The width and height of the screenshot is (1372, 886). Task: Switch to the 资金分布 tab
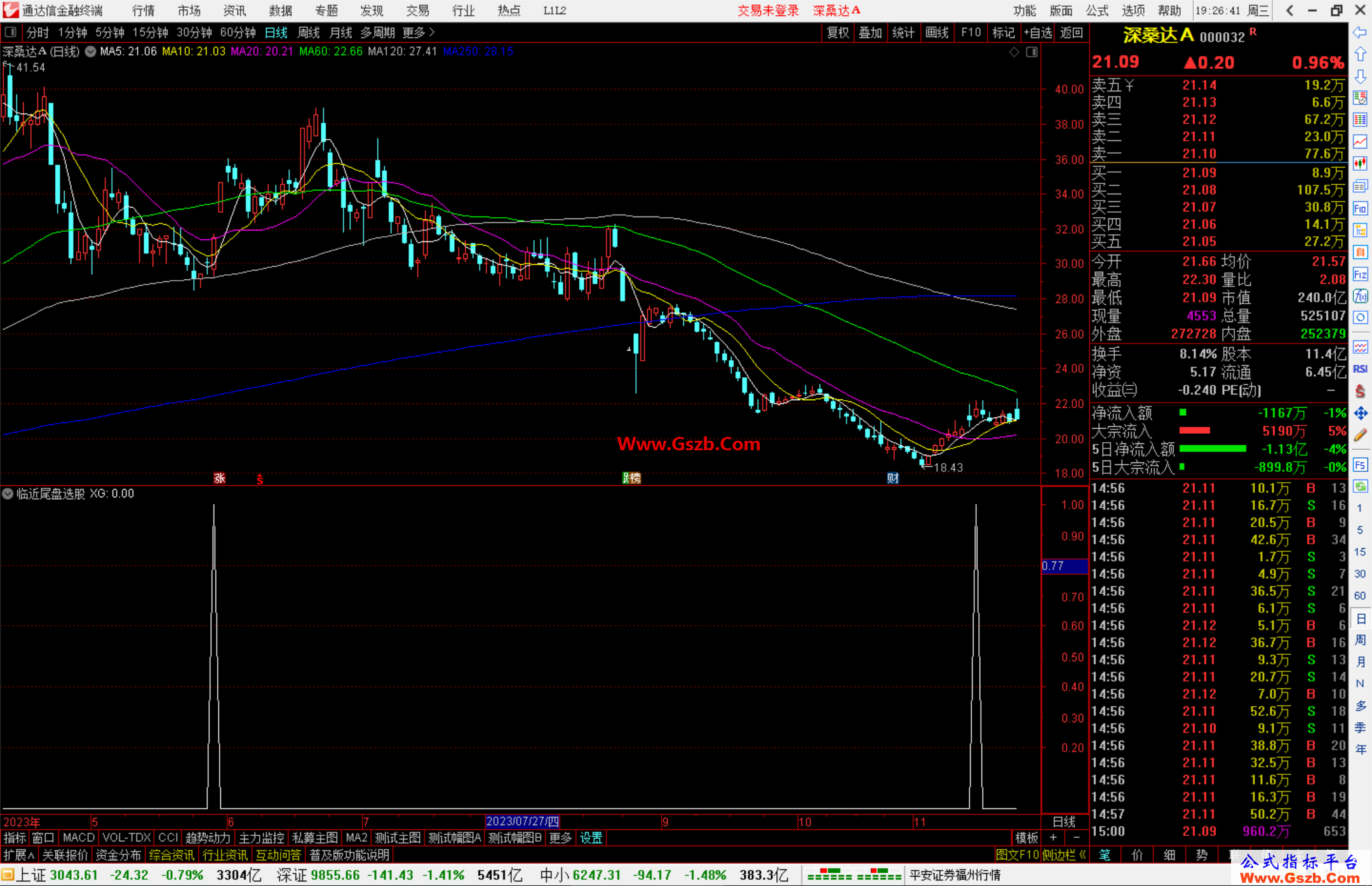[118, 855]
